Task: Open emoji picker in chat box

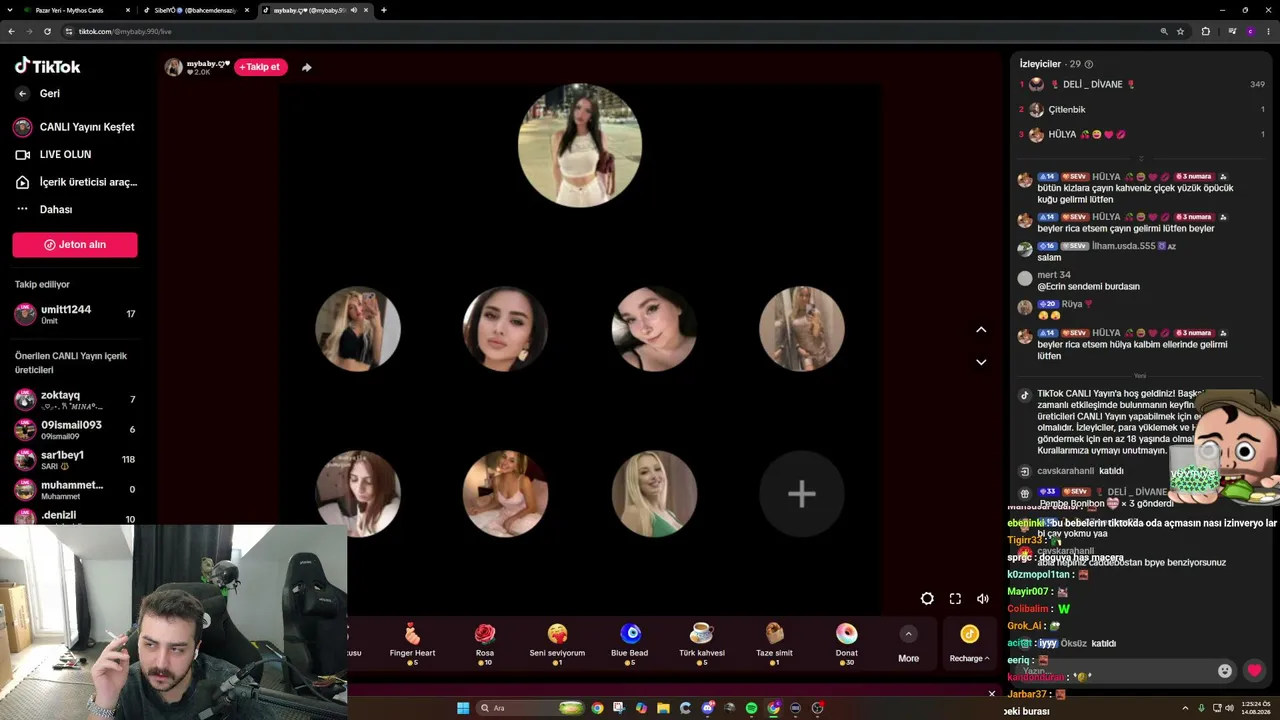Action: click(x=1225, y=671)
